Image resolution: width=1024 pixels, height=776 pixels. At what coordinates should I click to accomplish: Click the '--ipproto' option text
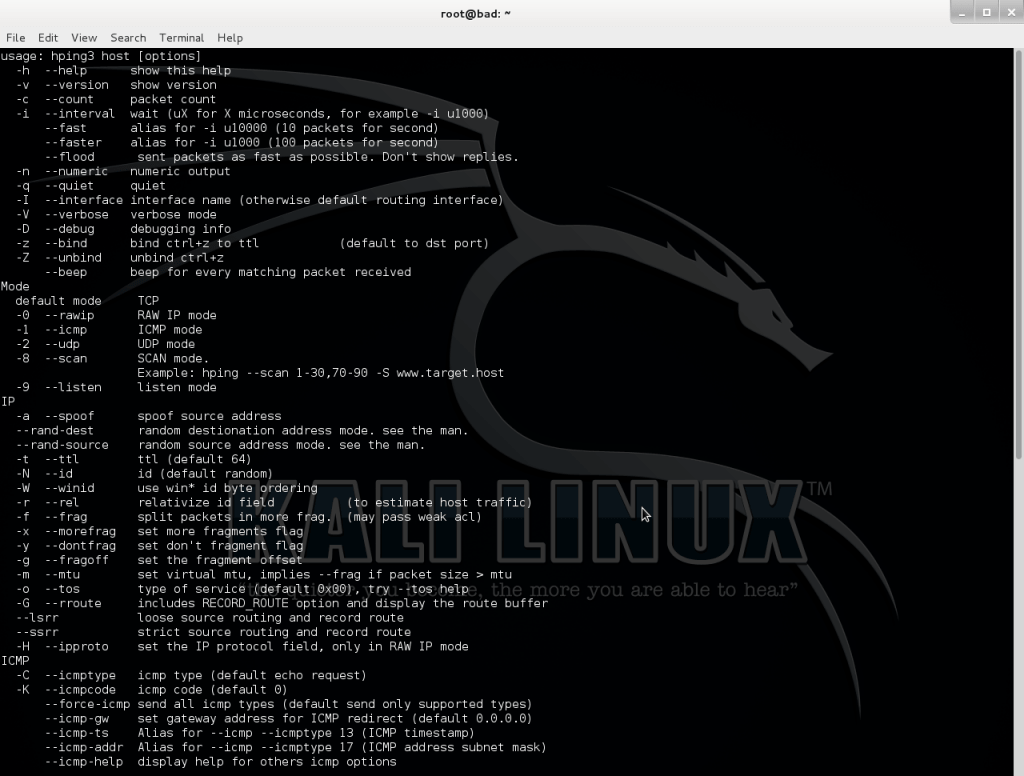(76, 646)
